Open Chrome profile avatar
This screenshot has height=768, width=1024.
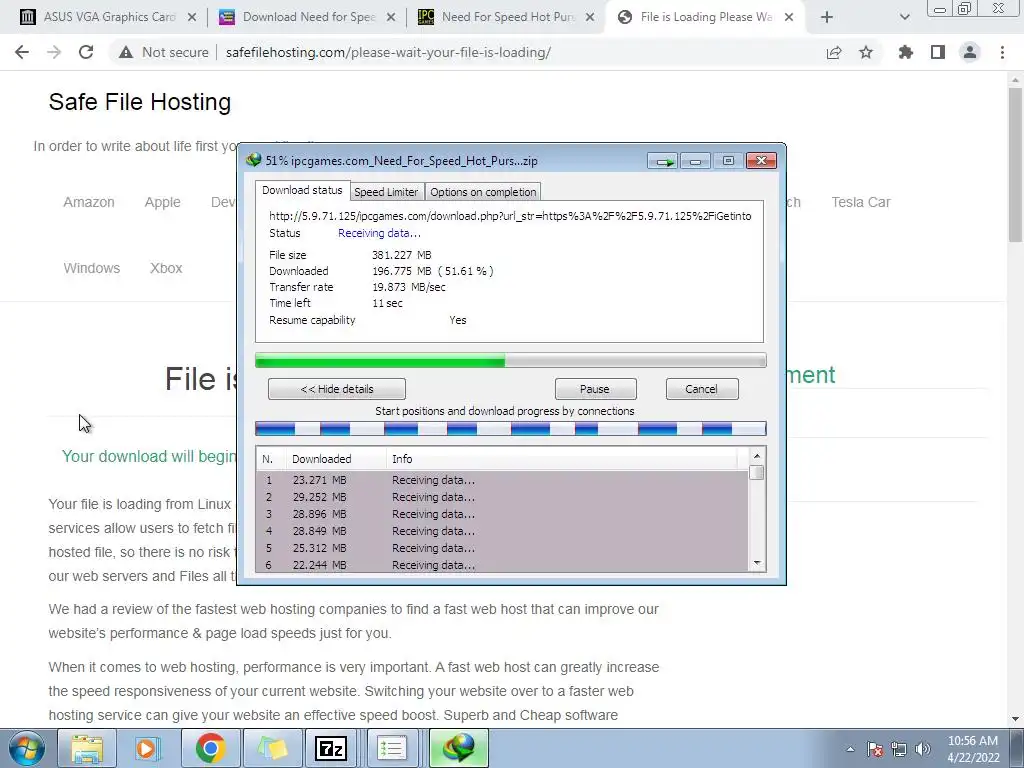tap(970, 52)
